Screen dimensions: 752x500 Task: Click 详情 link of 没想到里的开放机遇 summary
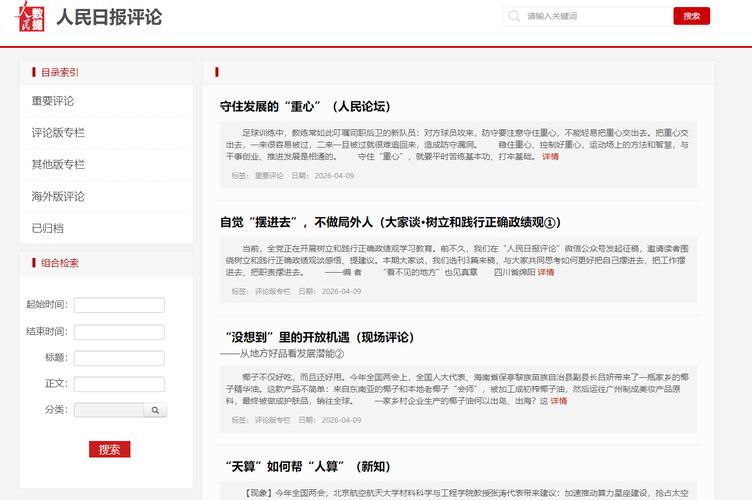tap(558, 401)
